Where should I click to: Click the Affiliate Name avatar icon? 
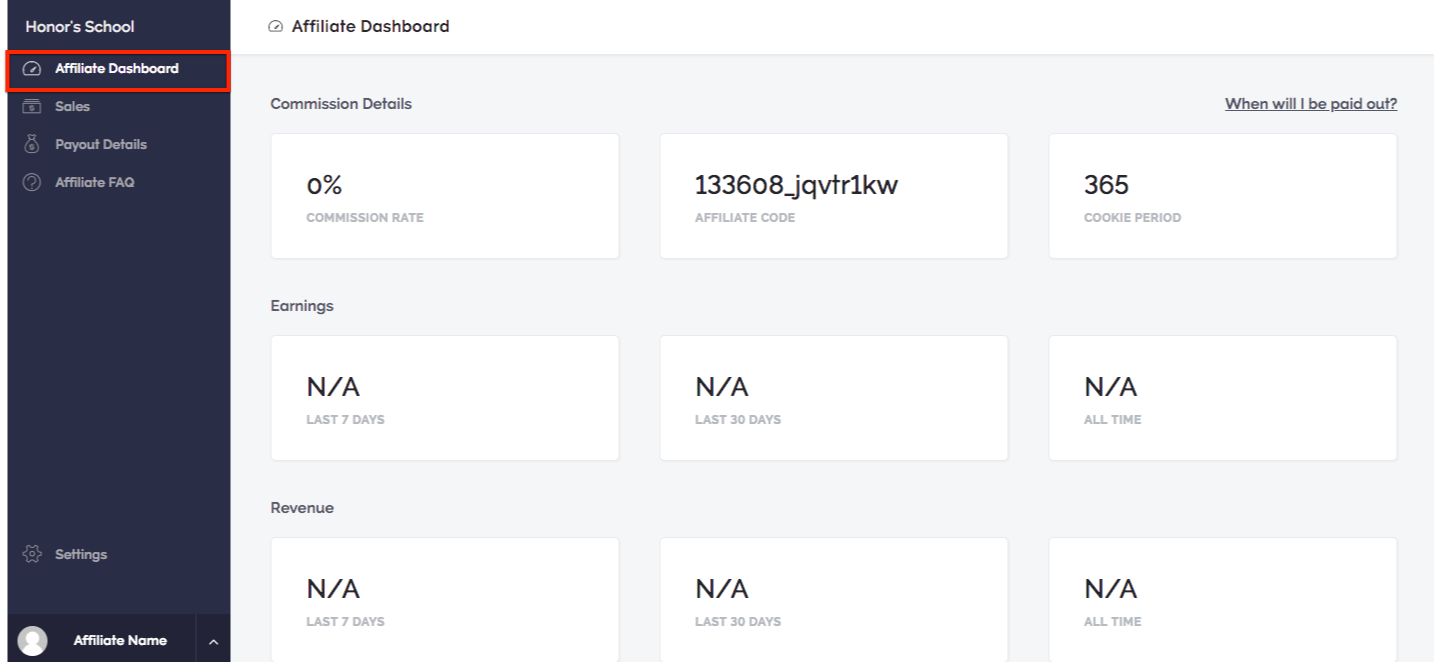pos(34,641)
